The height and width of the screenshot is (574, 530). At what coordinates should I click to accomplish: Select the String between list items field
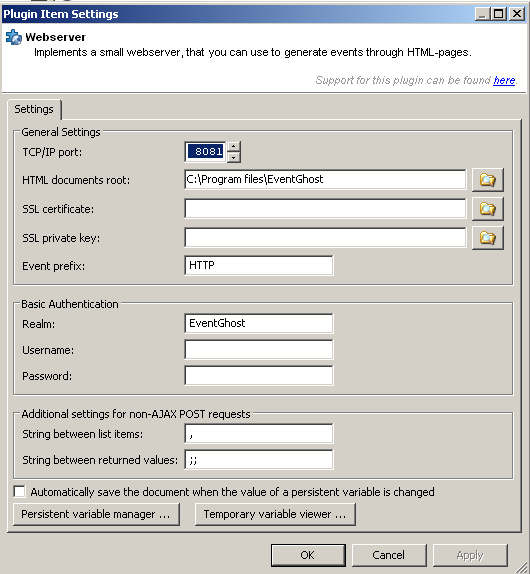point(259,433)
